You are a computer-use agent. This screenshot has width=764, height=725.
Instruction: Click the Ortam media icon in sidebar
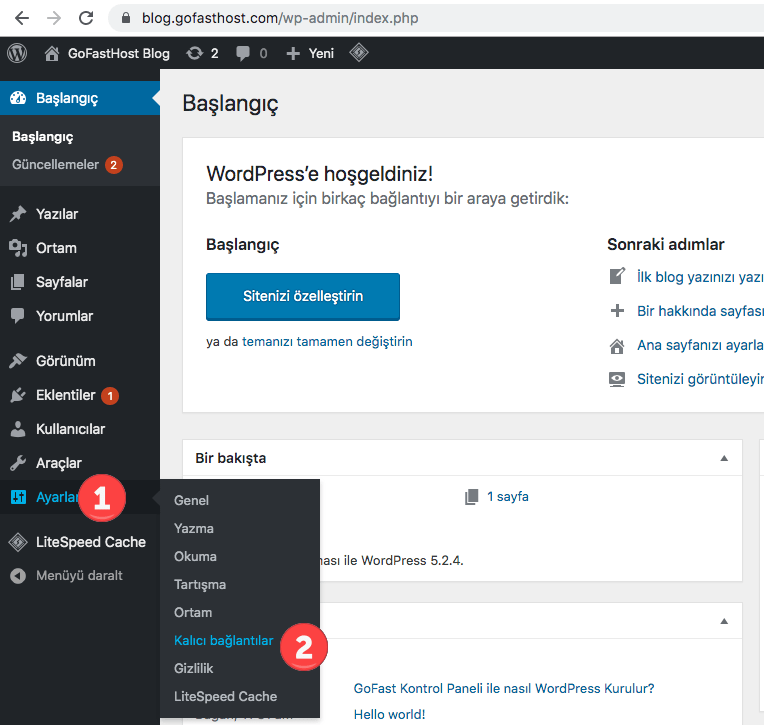(x=18, y=248)
